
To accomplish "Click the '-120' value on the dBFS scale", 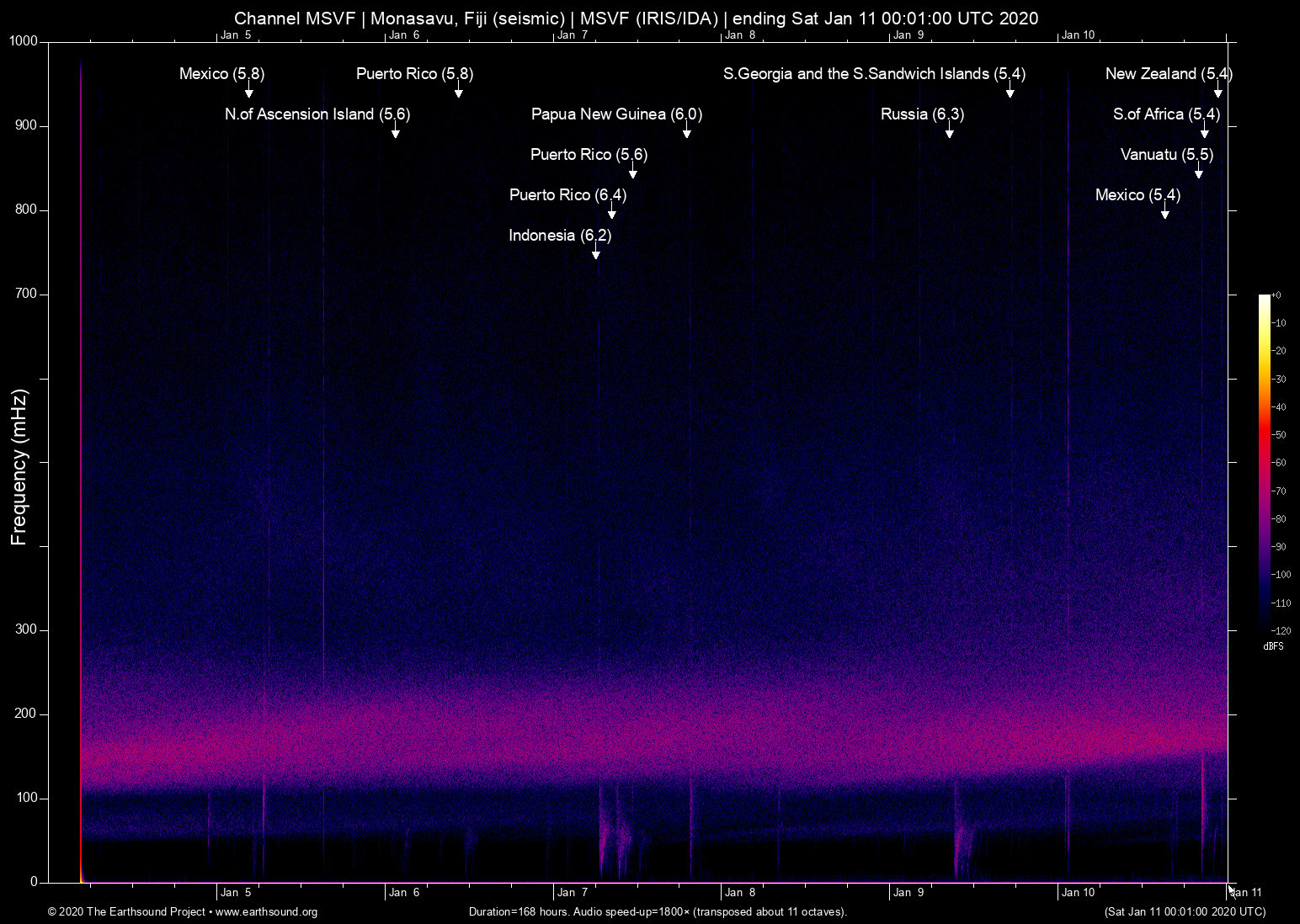I will [1281, 630].
